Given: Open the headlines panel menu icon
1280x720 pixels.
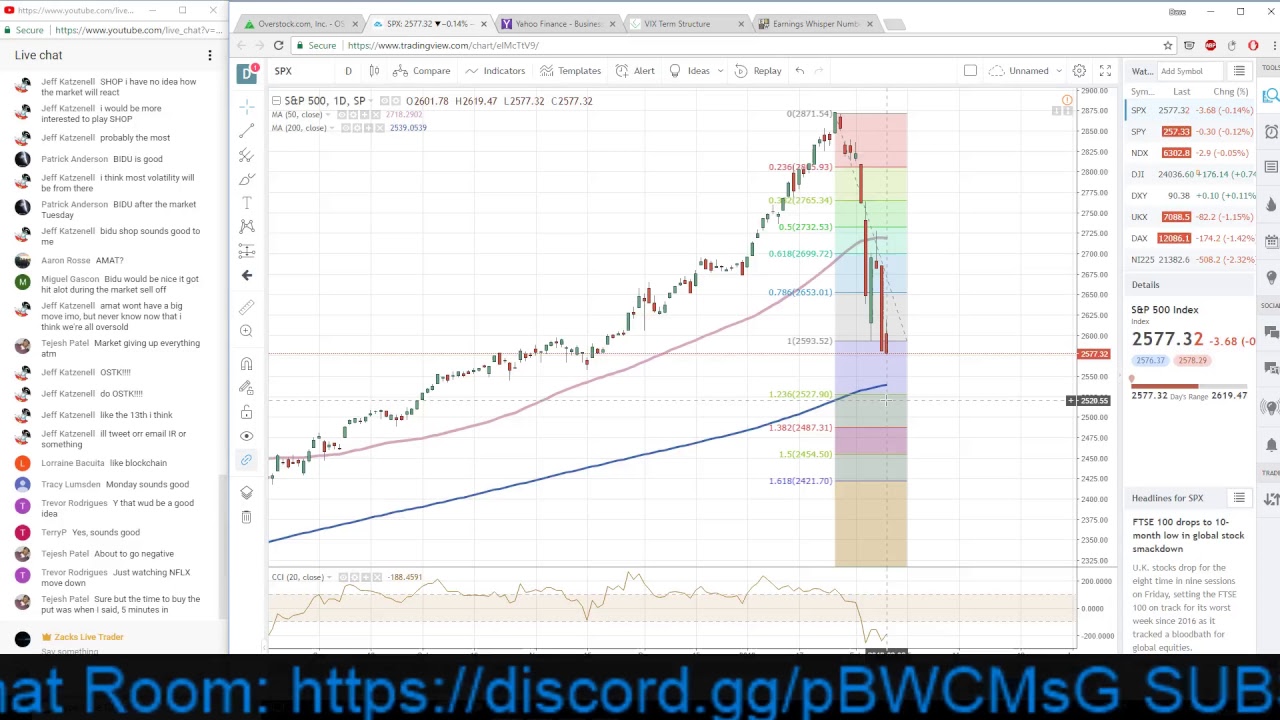Looking at the screenshot, I should (x=1239, y=498).
